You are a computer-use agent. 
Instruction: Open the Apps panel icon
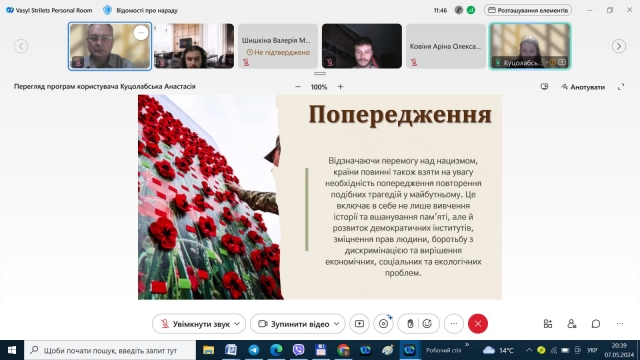click(548, 324)
